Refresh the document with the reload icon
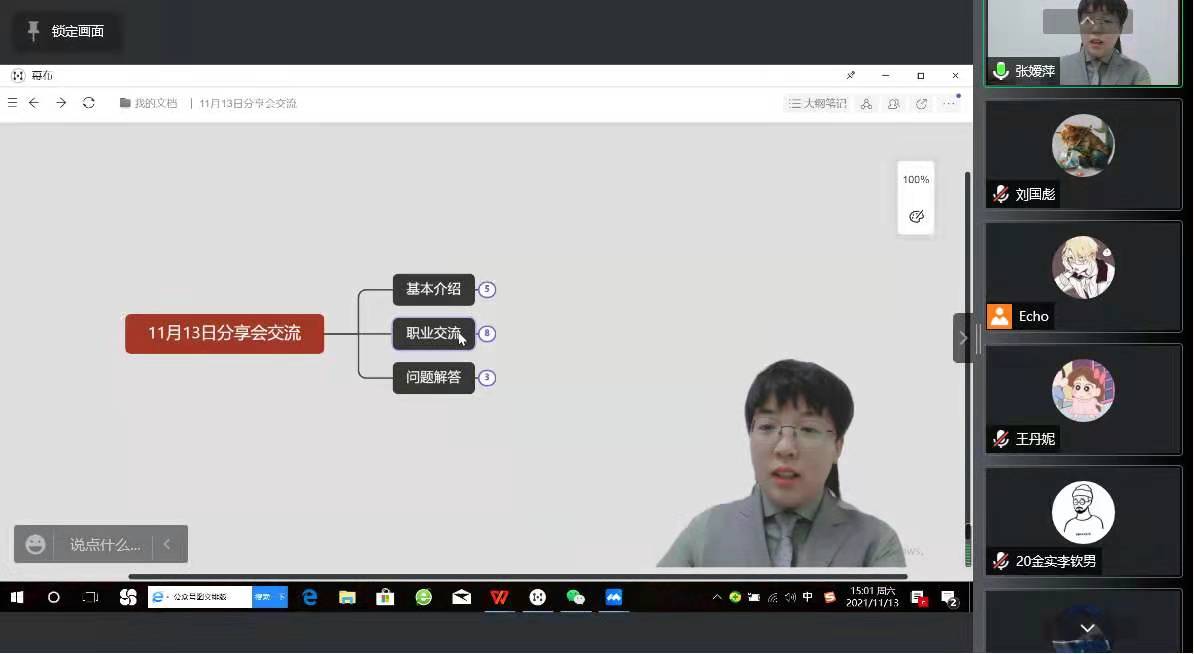Viewport: 1194px width, 654px height. pos(89,103)
